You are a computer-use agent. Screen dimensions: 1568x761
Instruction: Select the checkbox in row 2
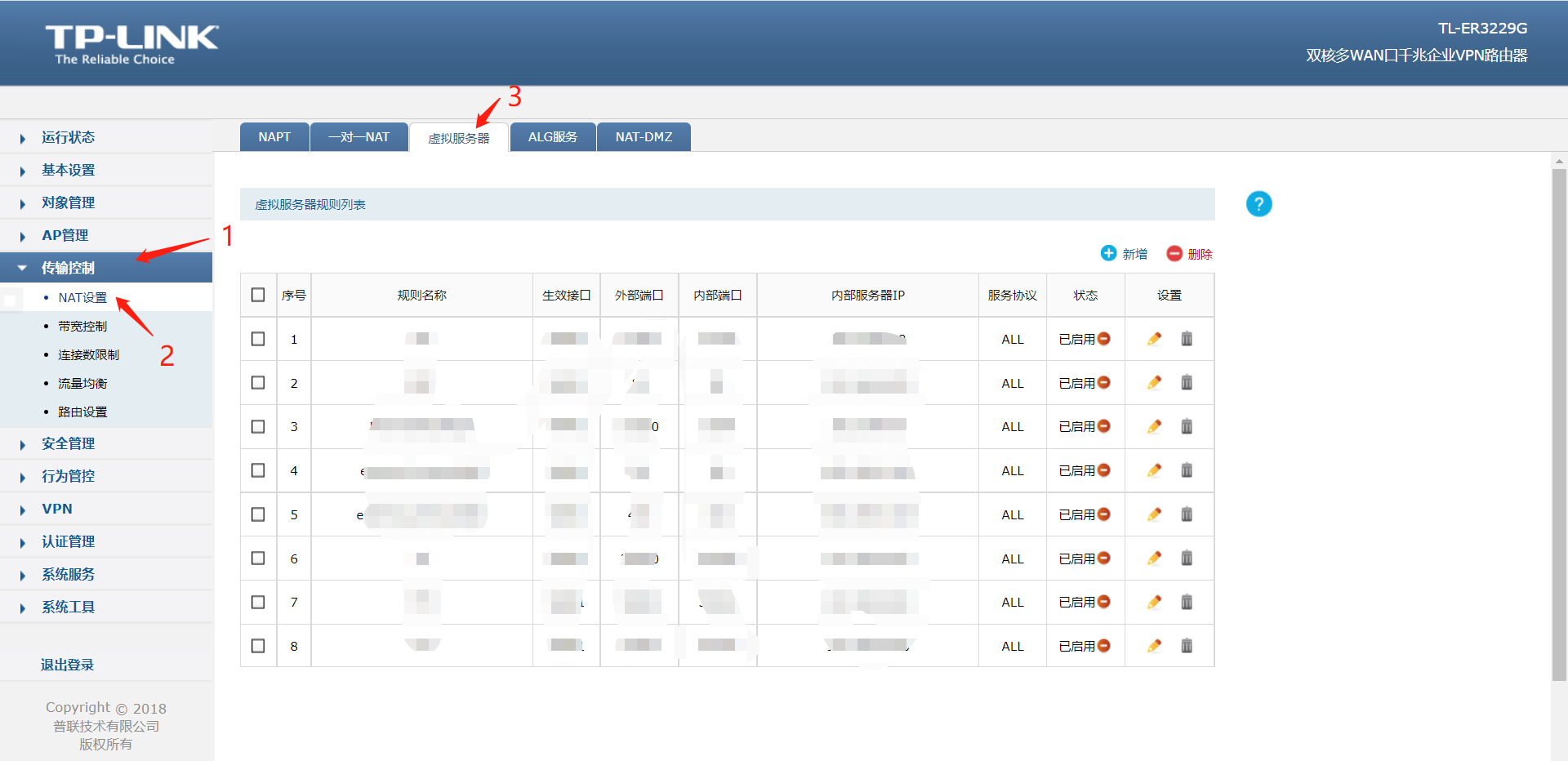(258, 383)
